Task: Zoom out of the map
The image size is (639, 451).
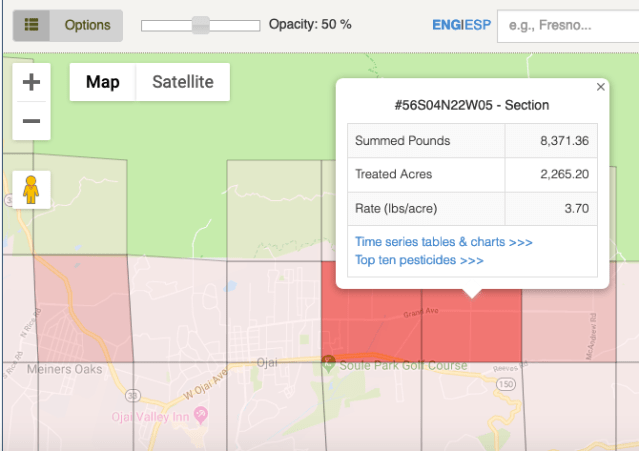Action: (x=31, y=121)
